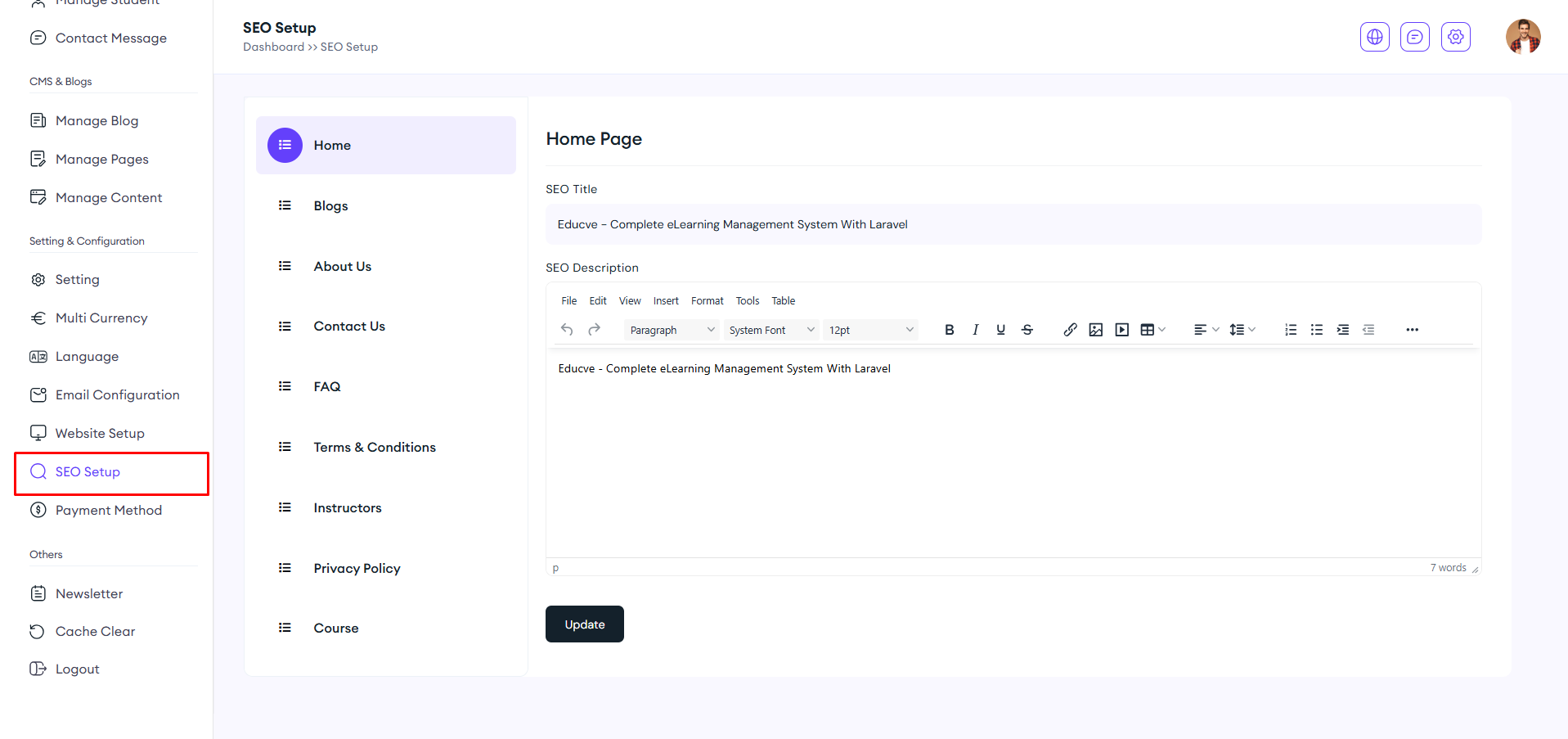Open the Paragraph block format dropdown
The image size is (1568, 739).
(672, 330)
